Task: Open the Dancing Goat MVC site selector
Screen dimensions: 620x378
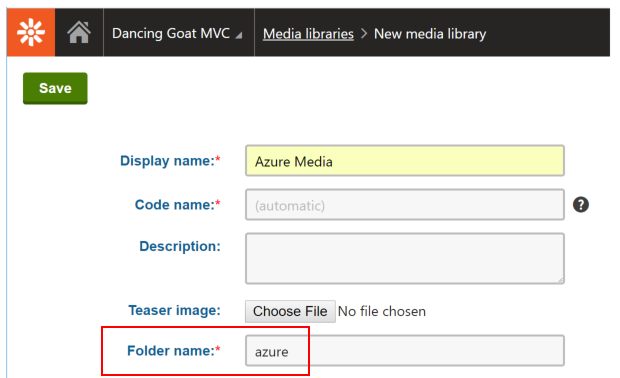Action: click(177, 34)
